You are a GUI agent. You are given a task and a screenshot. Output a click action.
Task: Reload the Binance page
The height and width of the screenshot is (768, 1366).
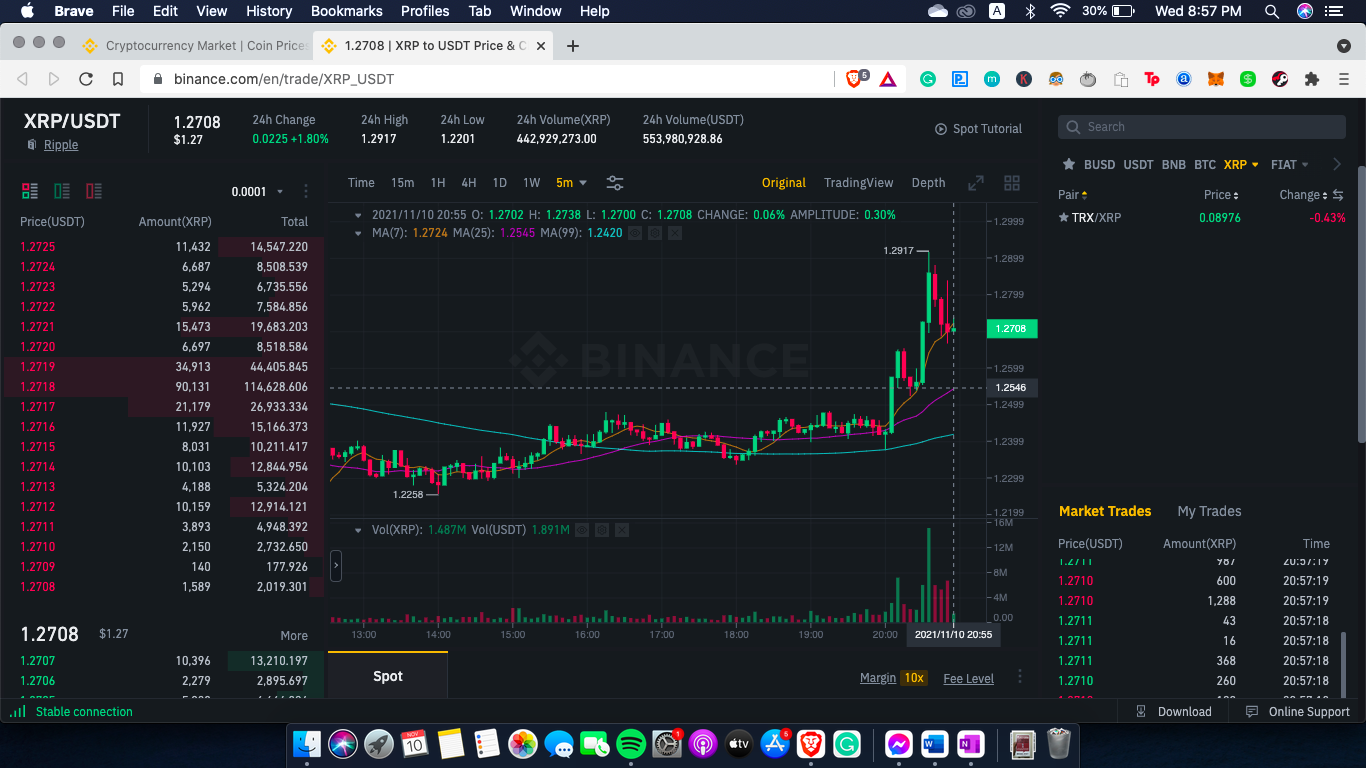[86, 79]
